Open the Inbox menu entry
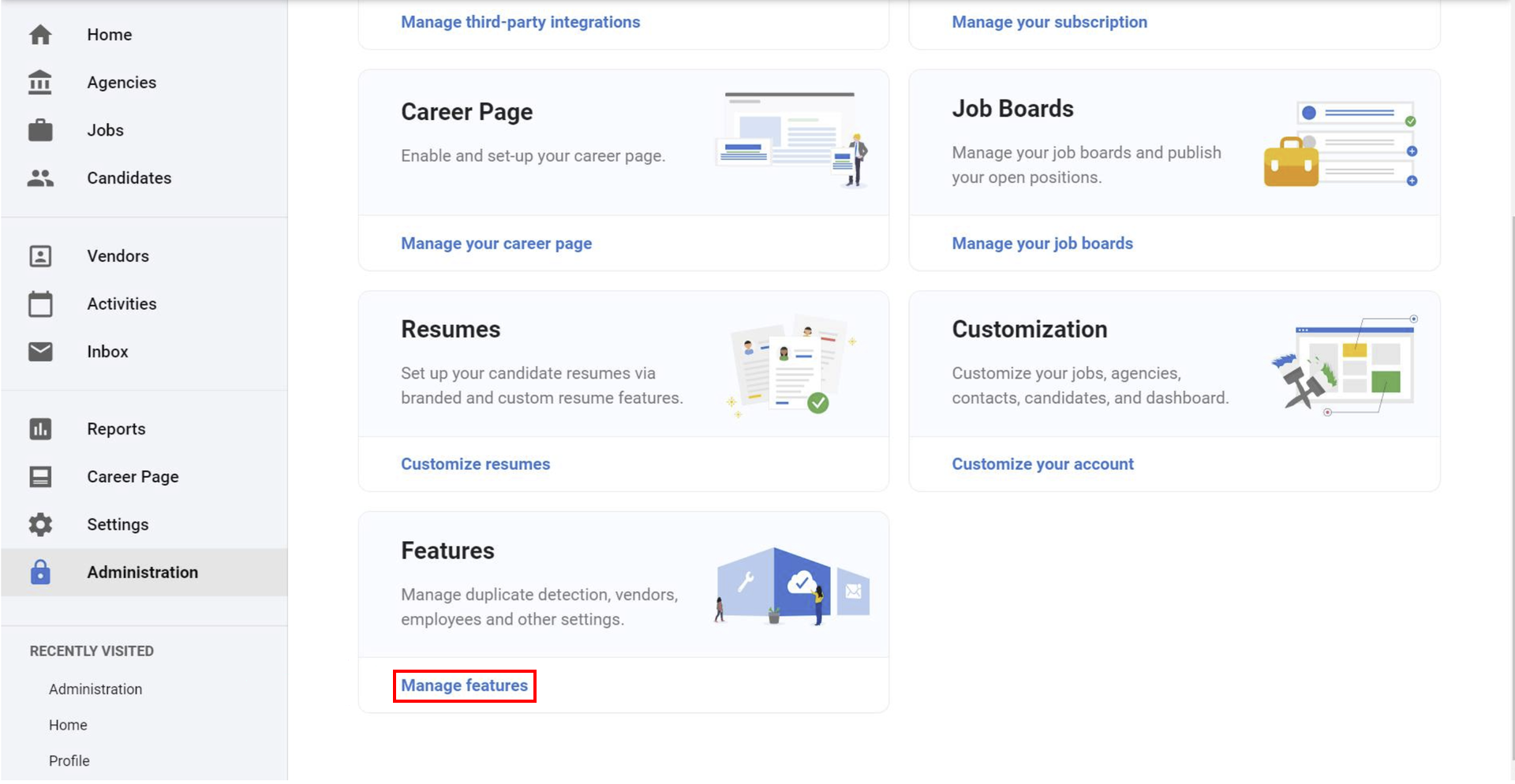This screenshot has height=784, width=1515. click(107, 352)
